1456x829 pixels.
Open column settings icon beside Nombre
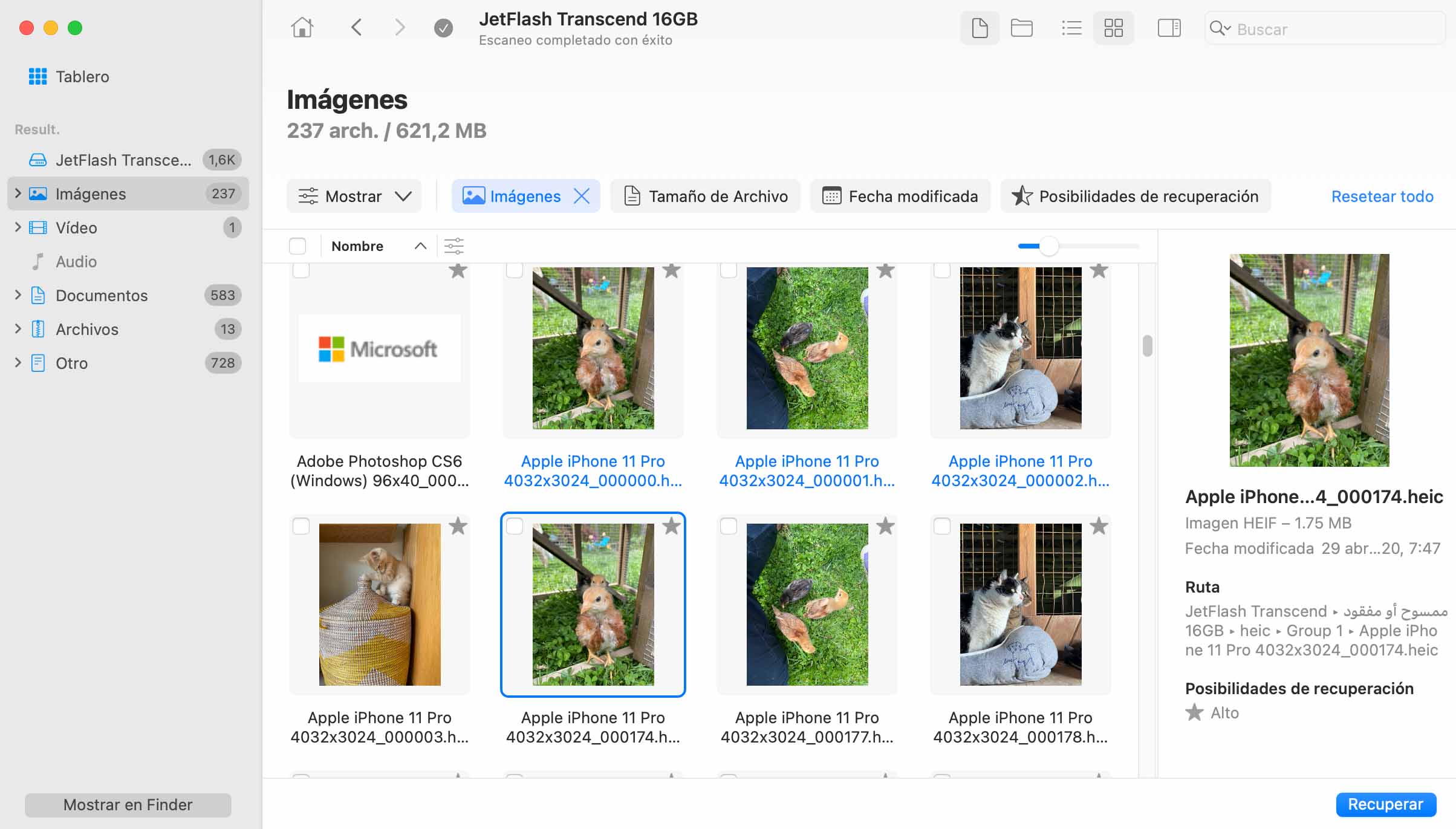coord(453,246)
